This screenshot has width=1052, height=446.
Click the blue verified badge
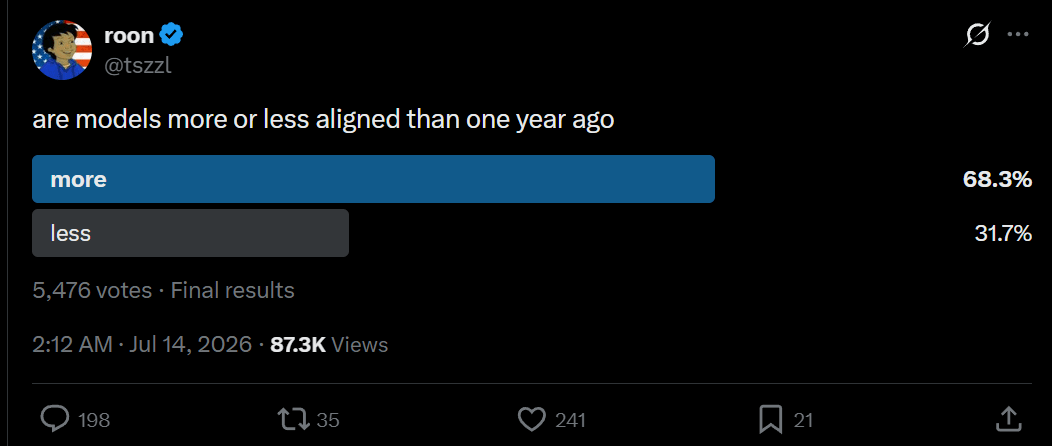pyautogui.click(x=174, y=35)
